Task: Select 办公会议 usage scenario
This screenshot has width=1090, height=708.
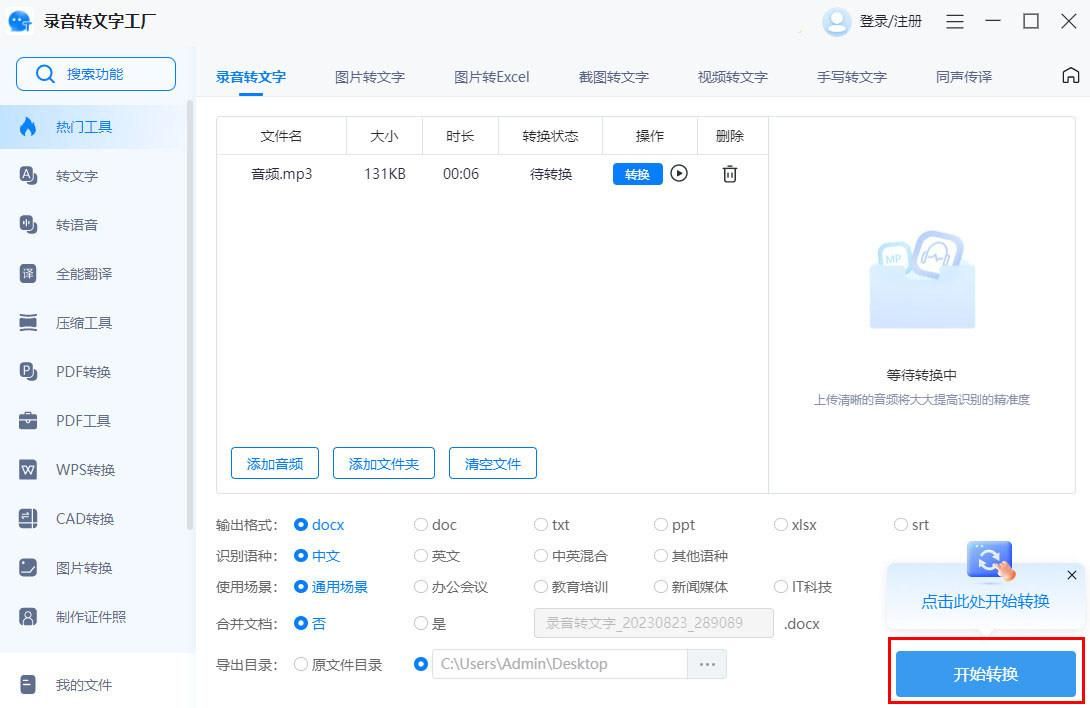Action: [421, 586]
